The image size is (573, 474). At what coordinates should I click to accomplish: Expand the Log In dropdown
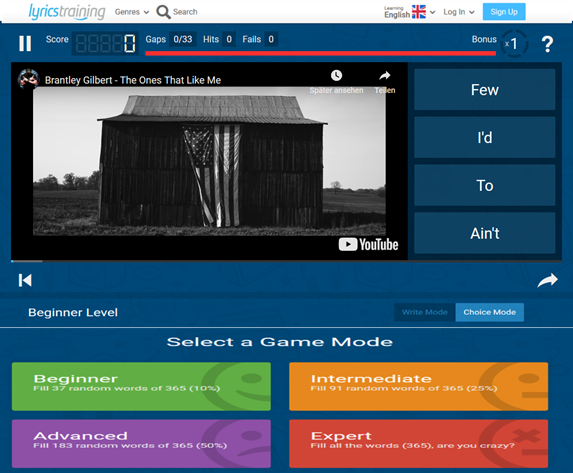(x=459, y=12)
